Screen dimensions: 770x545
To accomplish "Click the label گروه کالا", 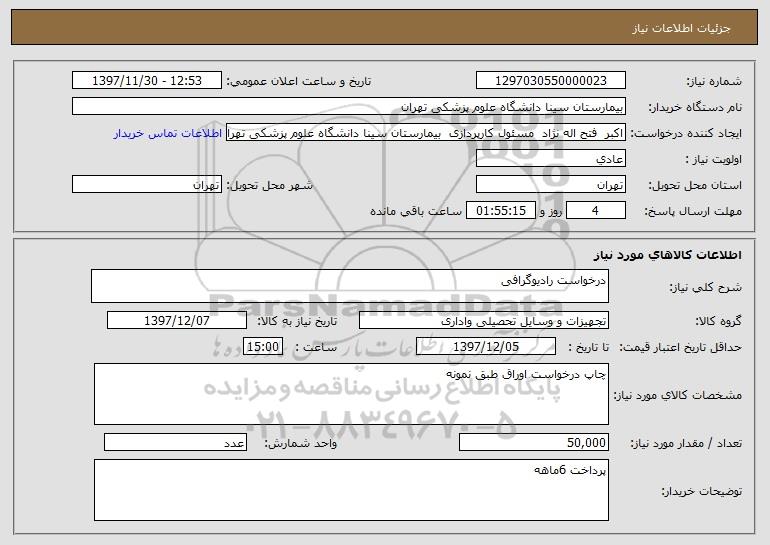I will [718, 322].
